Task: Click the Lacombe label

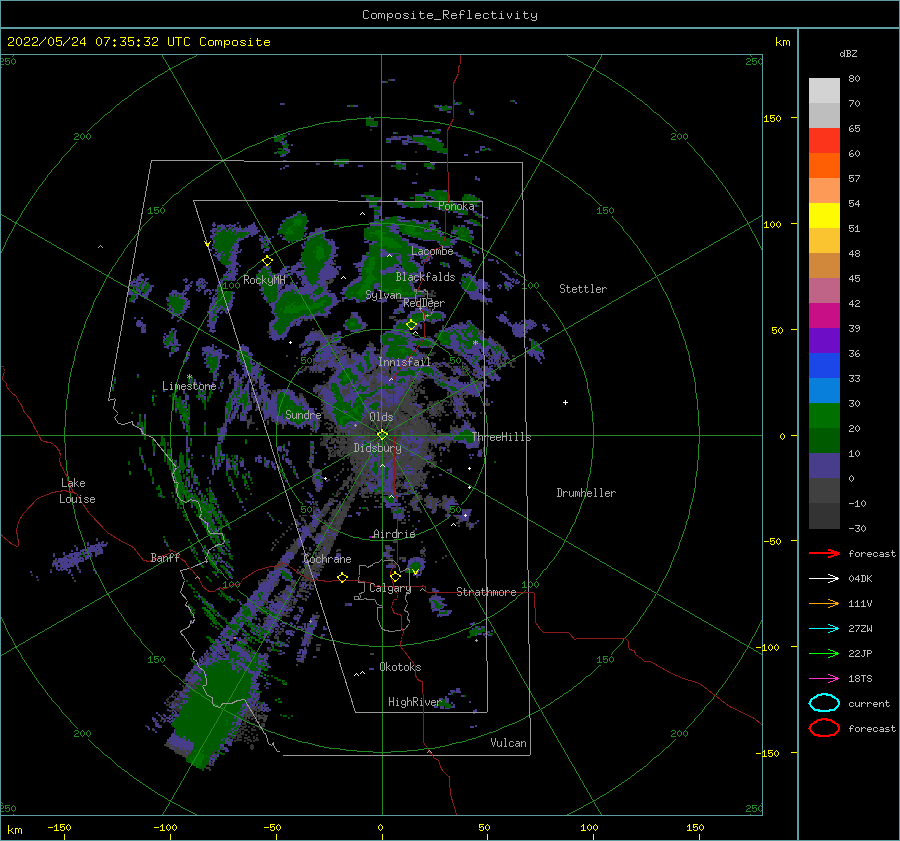Action: coord(432,251)
